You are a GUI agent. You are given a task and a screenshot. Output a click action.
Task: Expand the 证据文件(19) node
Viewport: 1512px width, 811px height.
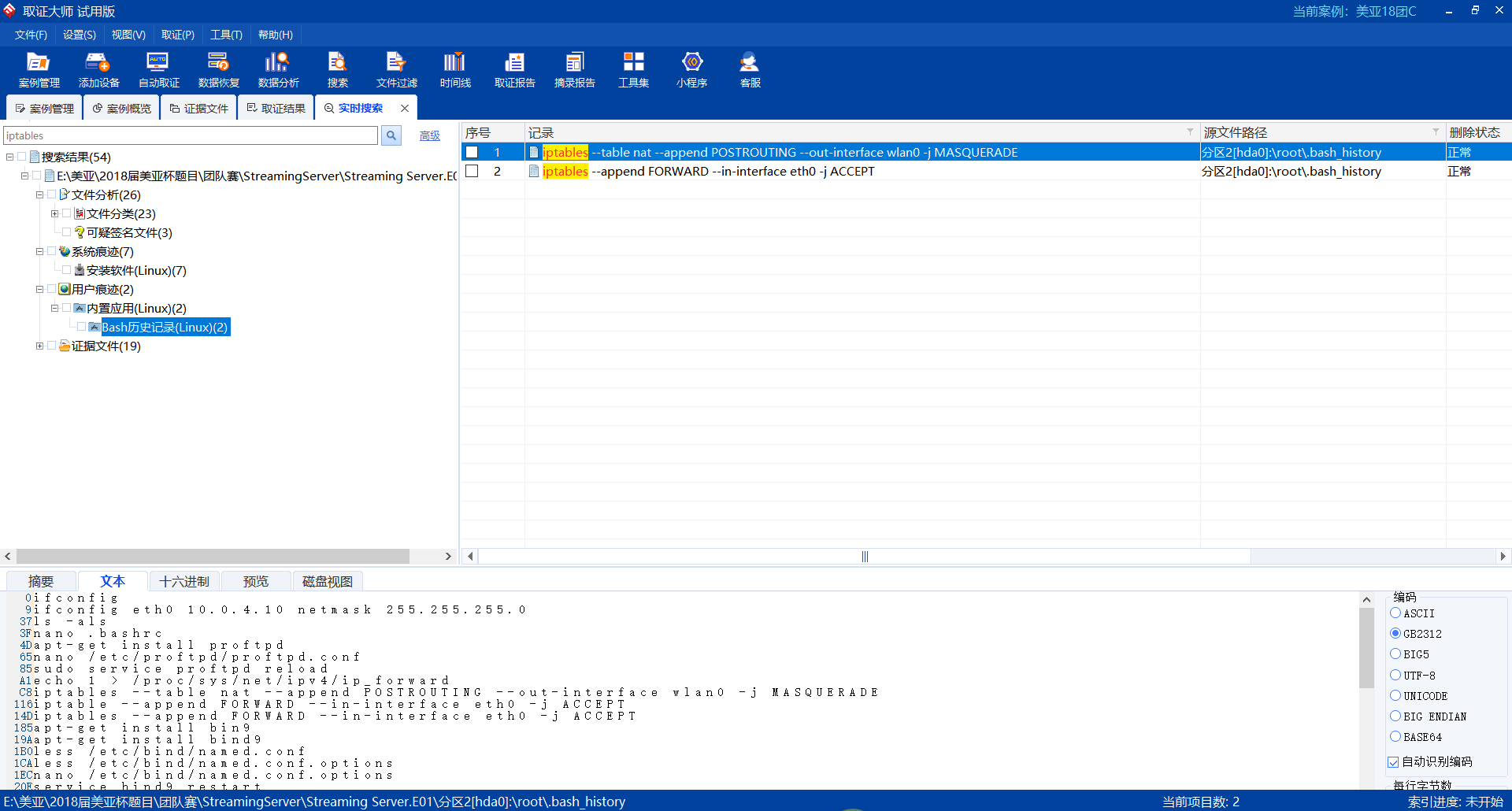pos(39,346)
